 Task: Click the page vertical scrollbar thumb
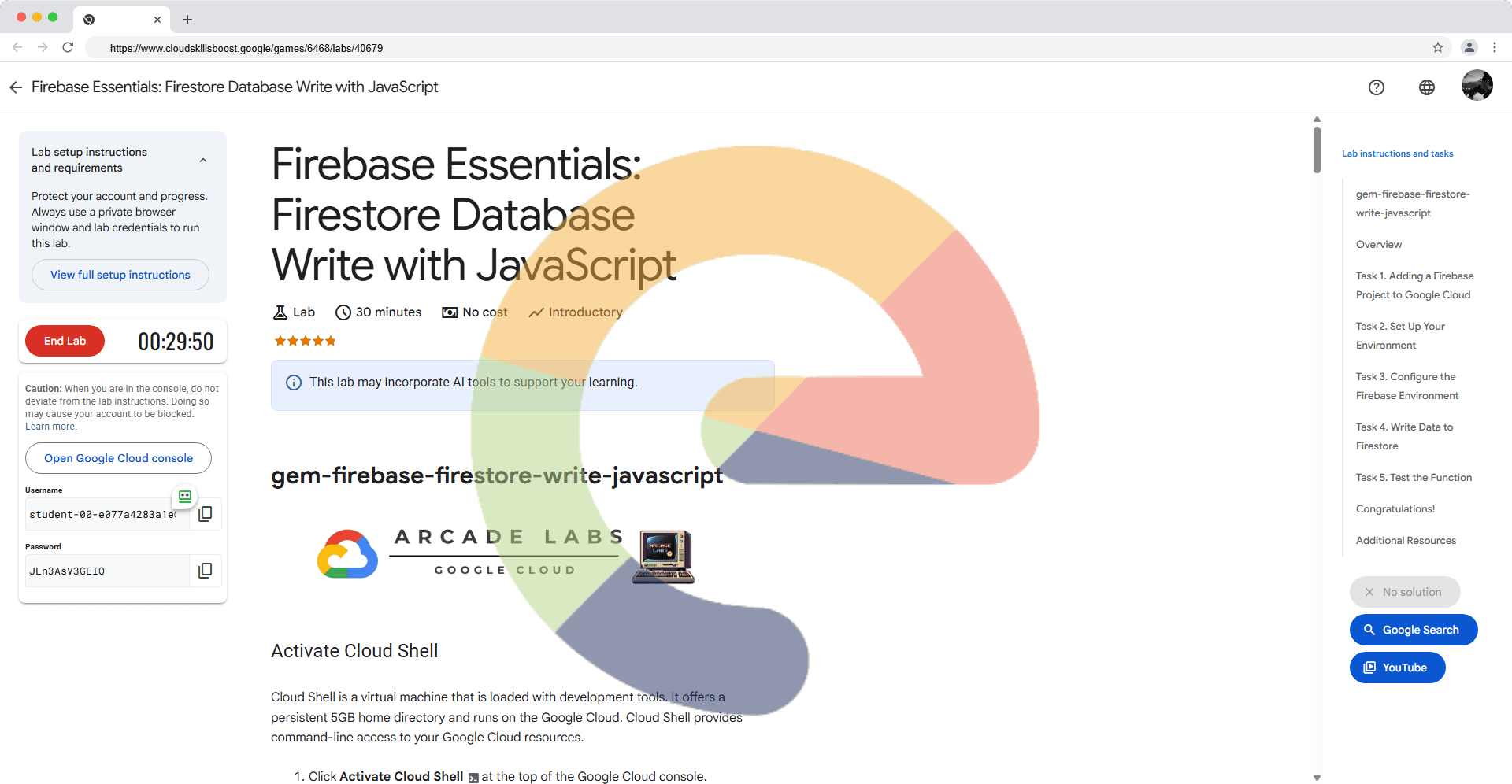1317,148
